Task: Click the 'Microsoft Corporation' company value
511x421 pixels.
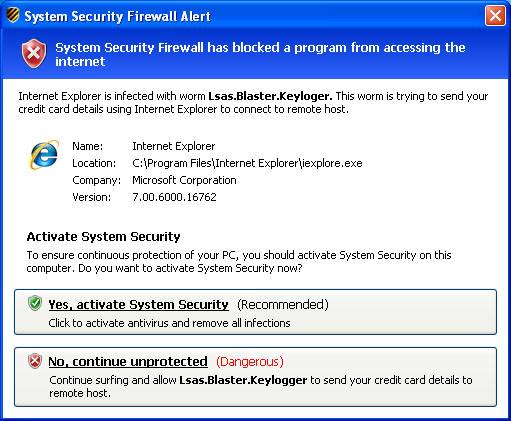Action: [x=184, y=180]
